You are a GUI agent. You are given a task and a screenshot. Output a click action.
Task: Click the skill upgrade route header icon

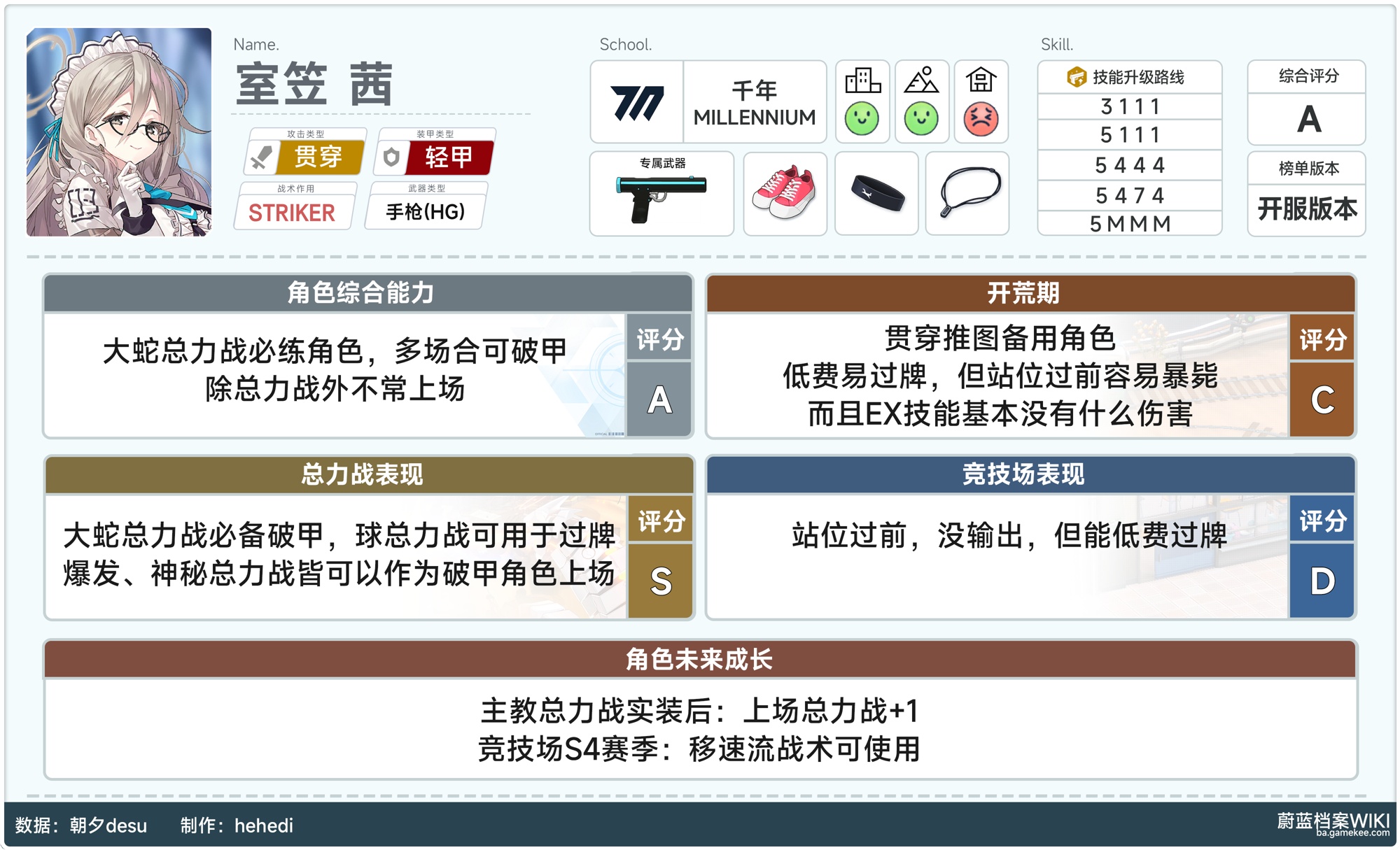[1076, 77]
